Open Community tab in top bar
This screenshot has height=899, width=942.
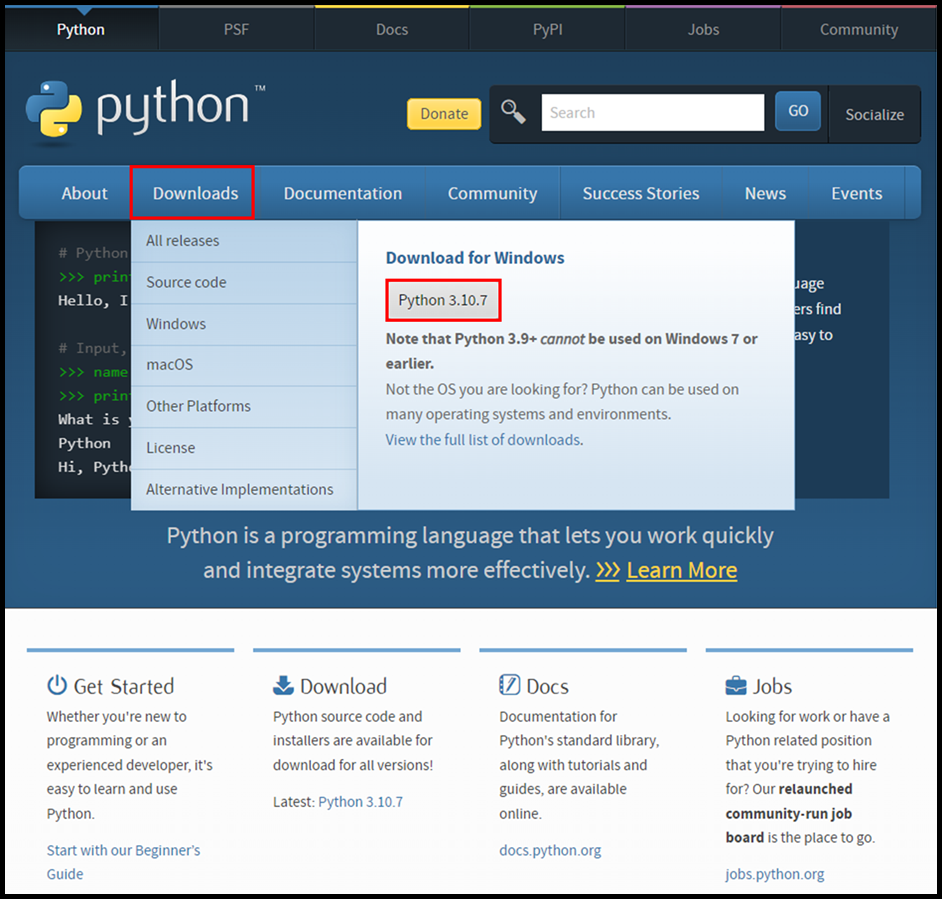pyautogui.click(x=859, y=29)
